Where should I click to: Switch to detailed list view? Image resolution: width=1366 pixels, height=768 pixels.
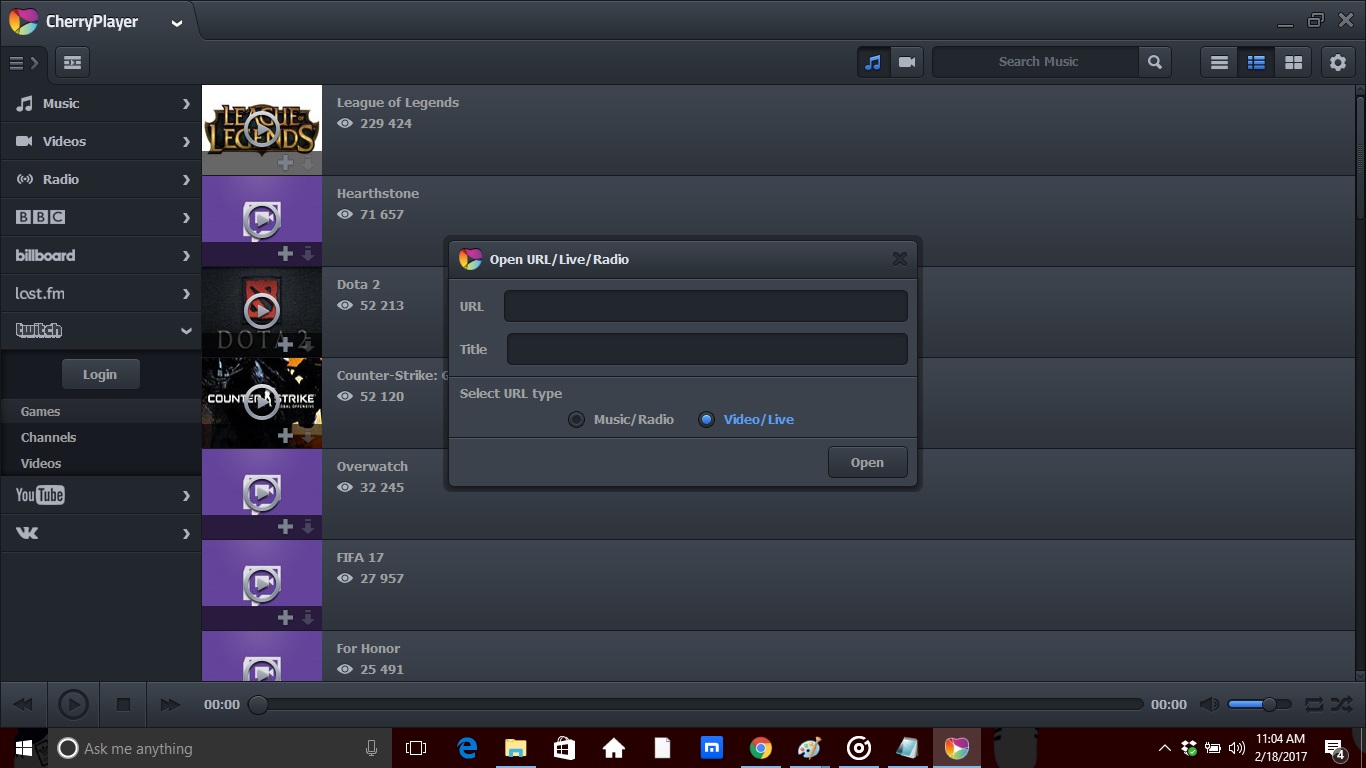coord(1256,62)
